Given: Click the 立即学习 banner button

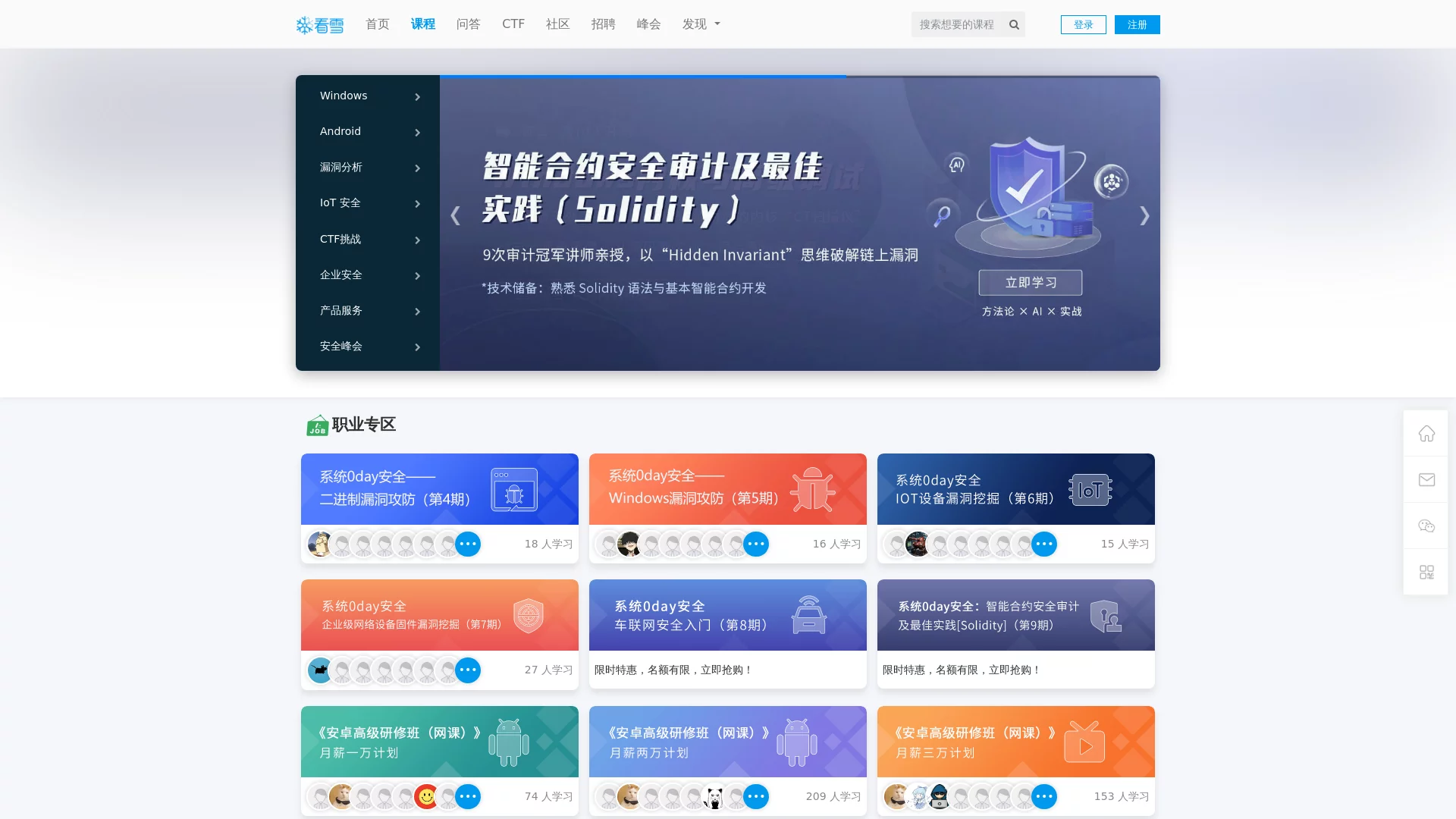Looking at the screenshot, I should pos(1030,282).
